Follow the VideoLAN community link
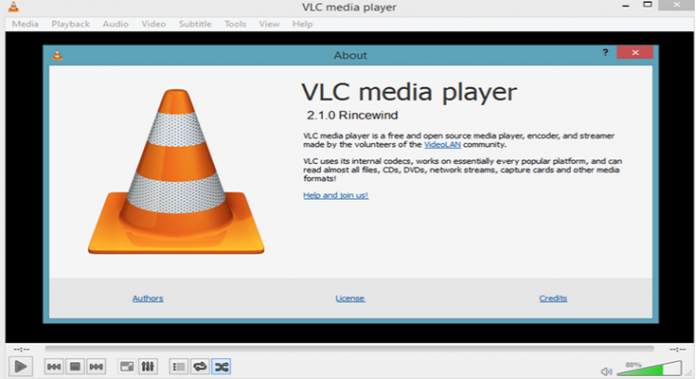The width and height of the screenshot is (696, 379). click(x=442, y=145)
